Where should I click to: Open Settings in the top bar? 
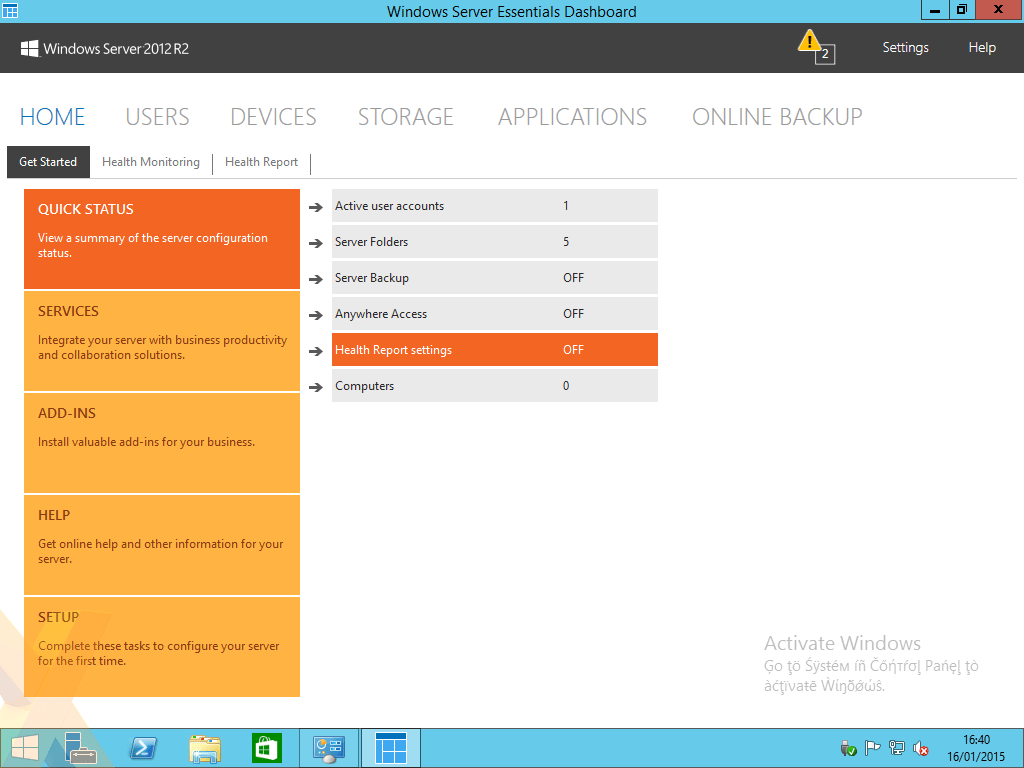(905, 47)
